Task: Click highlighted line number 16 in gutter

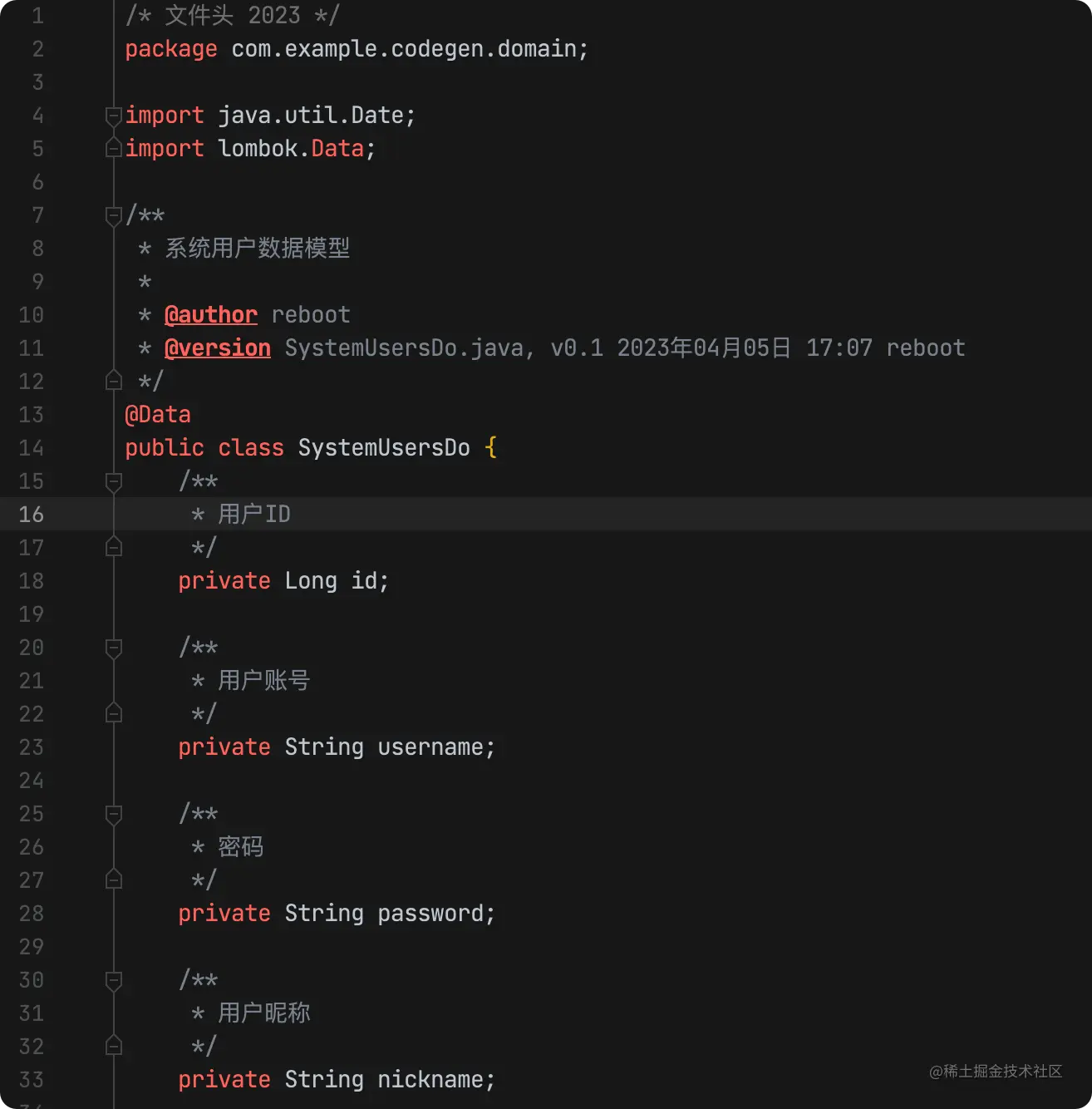Action: tap(32, 515)
